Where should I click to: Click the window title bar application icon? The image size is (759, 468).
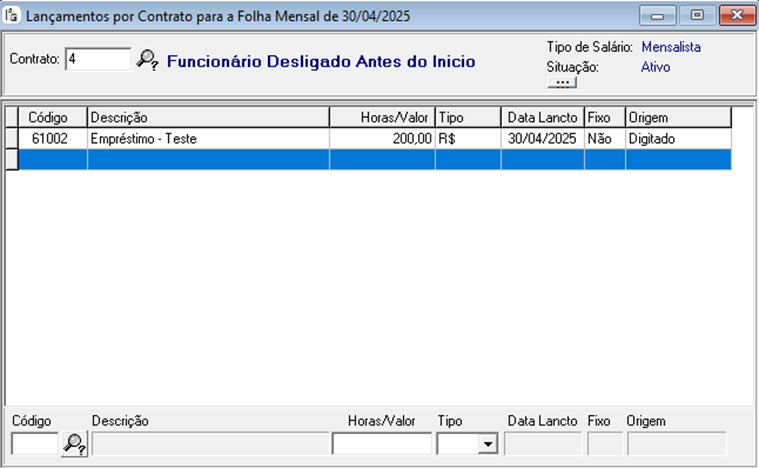[13, 16]
